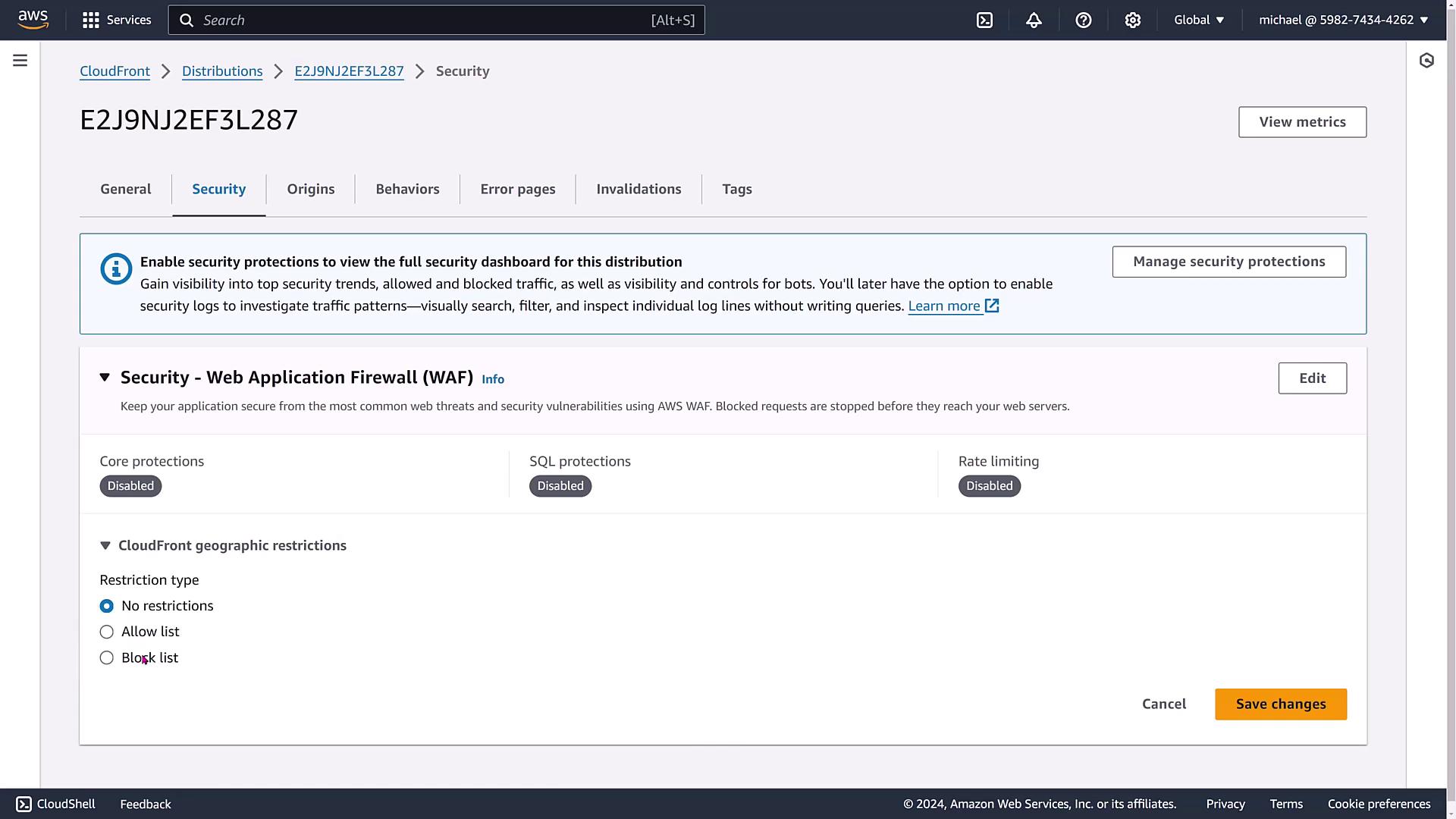Select the No restrictions radio button
This screenshot has height=819, width=1456.
(x=107, y=606)
